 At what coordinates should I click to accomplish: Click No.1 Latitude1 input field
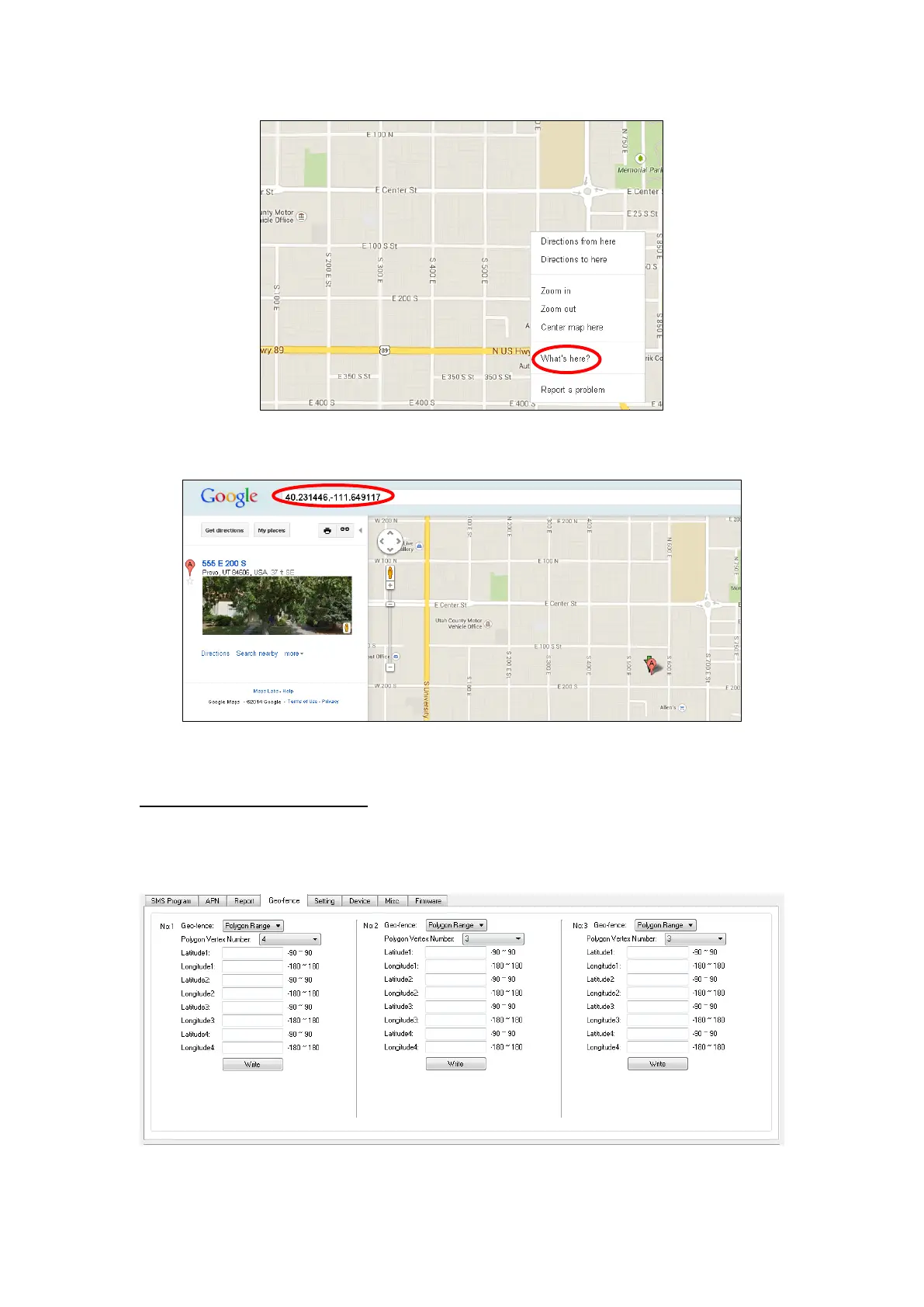pyautogui.click(x=253, y=953)
